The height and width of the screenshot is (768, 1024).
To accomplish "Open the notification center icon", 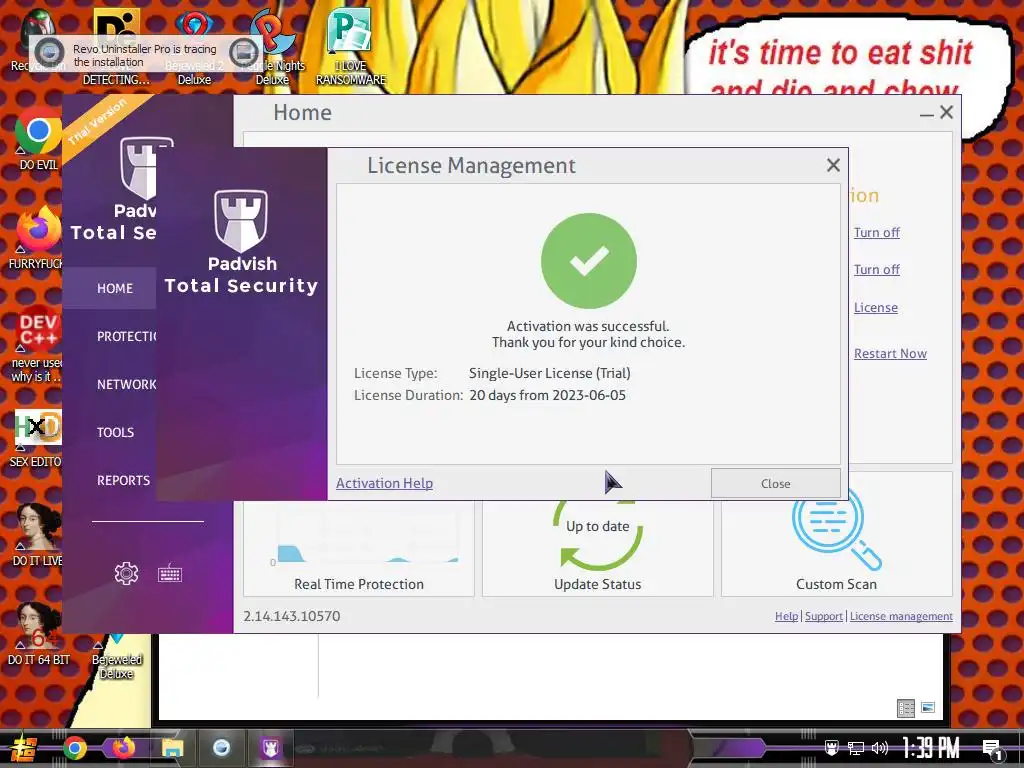I will 992,748.
